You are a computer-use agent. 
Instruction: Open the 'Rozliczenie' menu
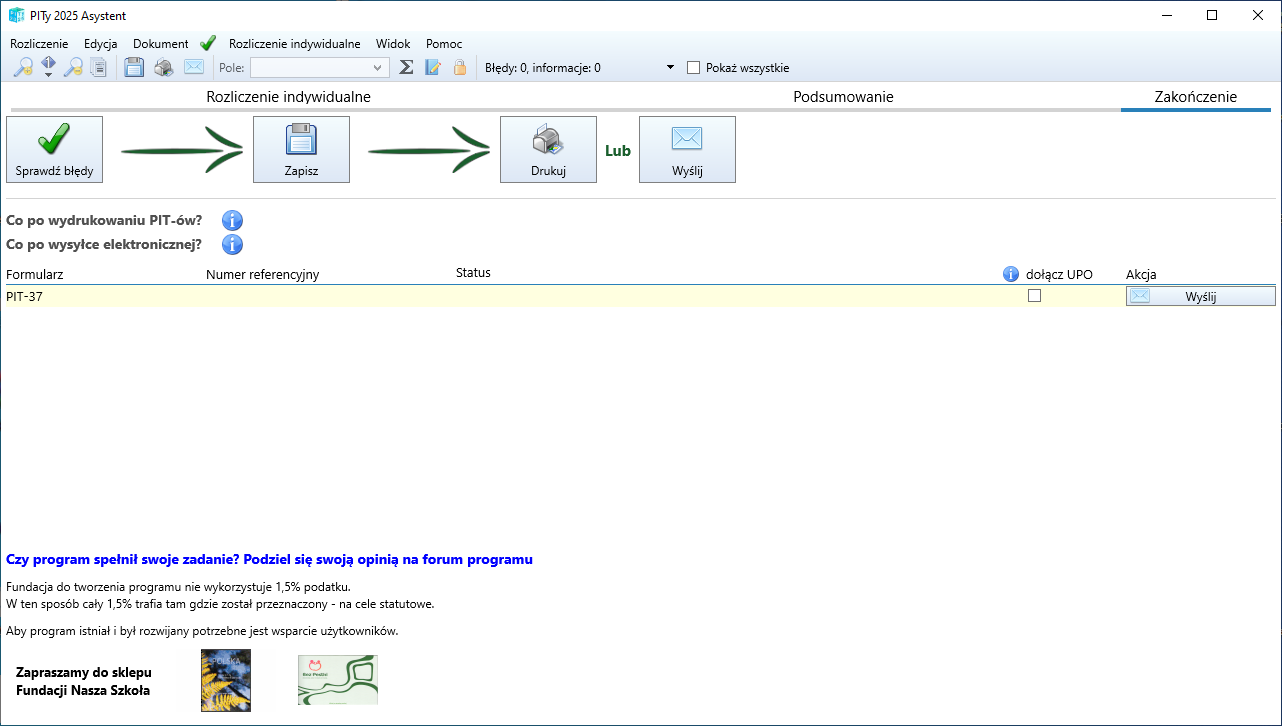click(39, 44)
